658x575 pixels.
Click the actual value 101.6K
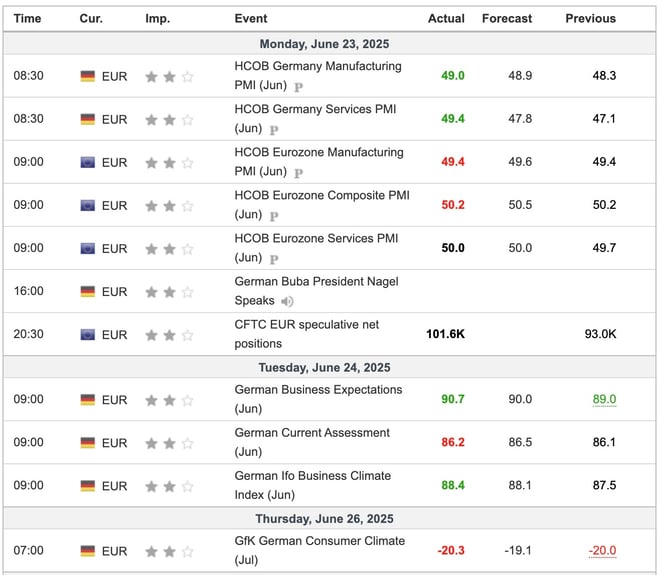(x=445, y=334)
